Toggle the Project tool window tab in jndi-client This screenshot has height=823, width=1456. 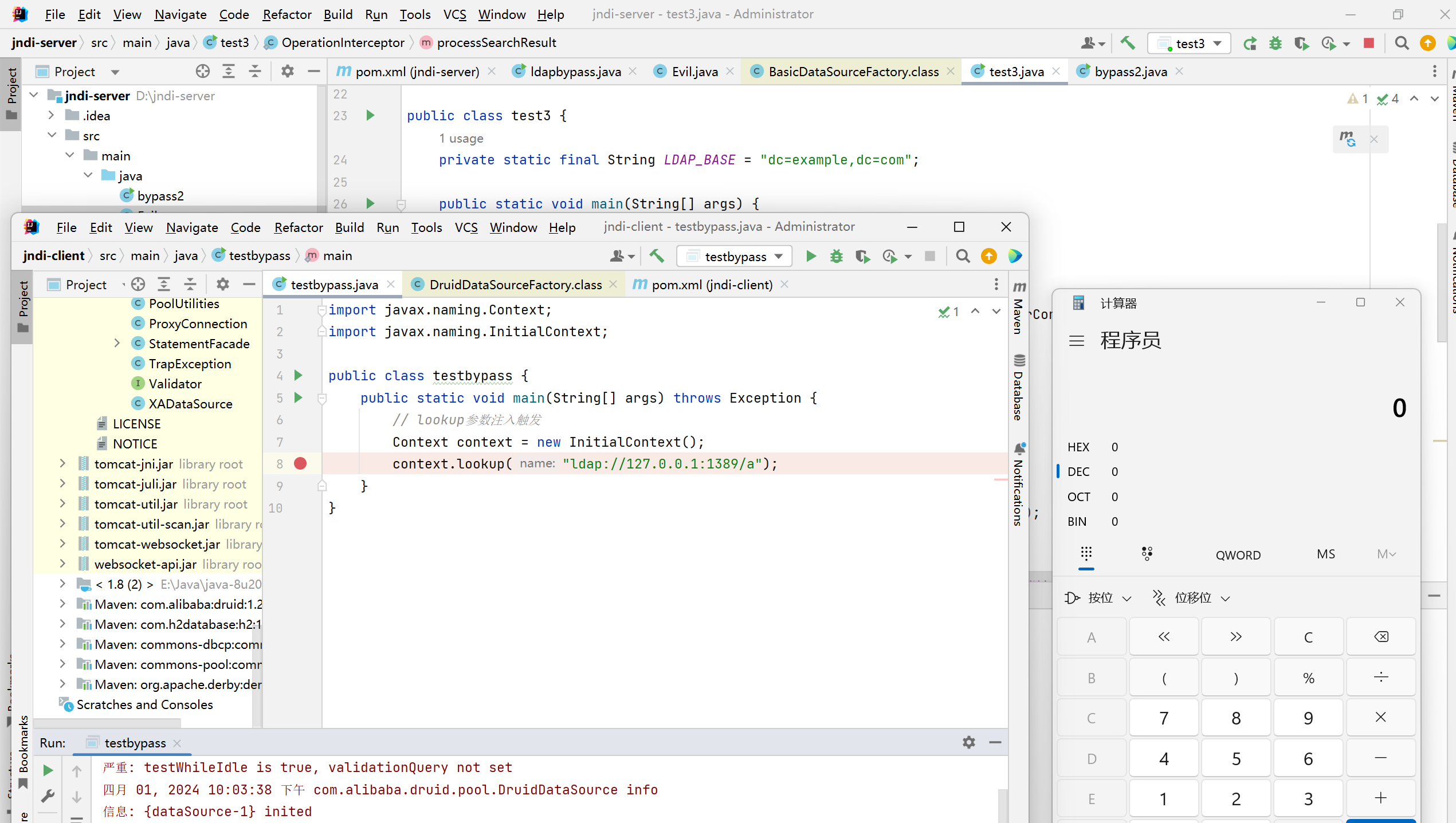click(23, 307)
